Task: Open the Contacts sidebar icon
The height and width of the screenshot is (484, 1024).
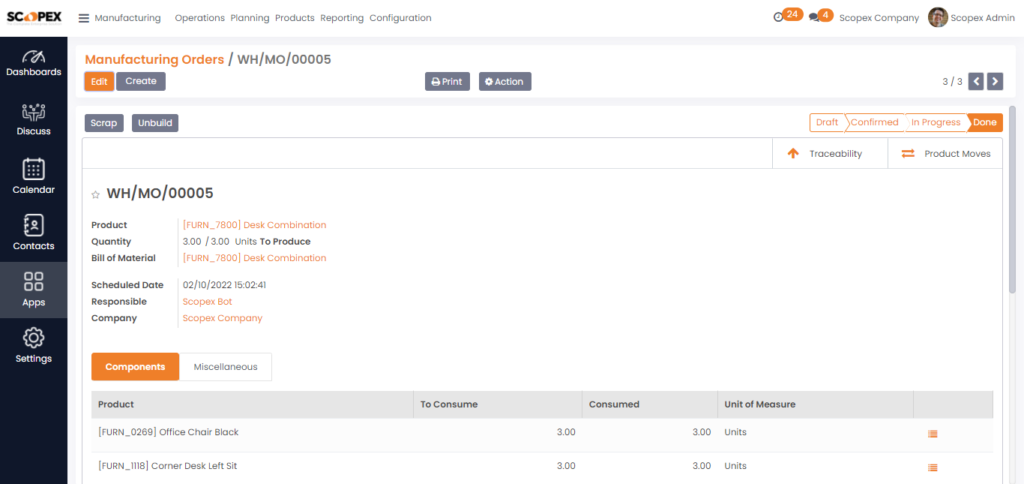Action: coord(33,233)
